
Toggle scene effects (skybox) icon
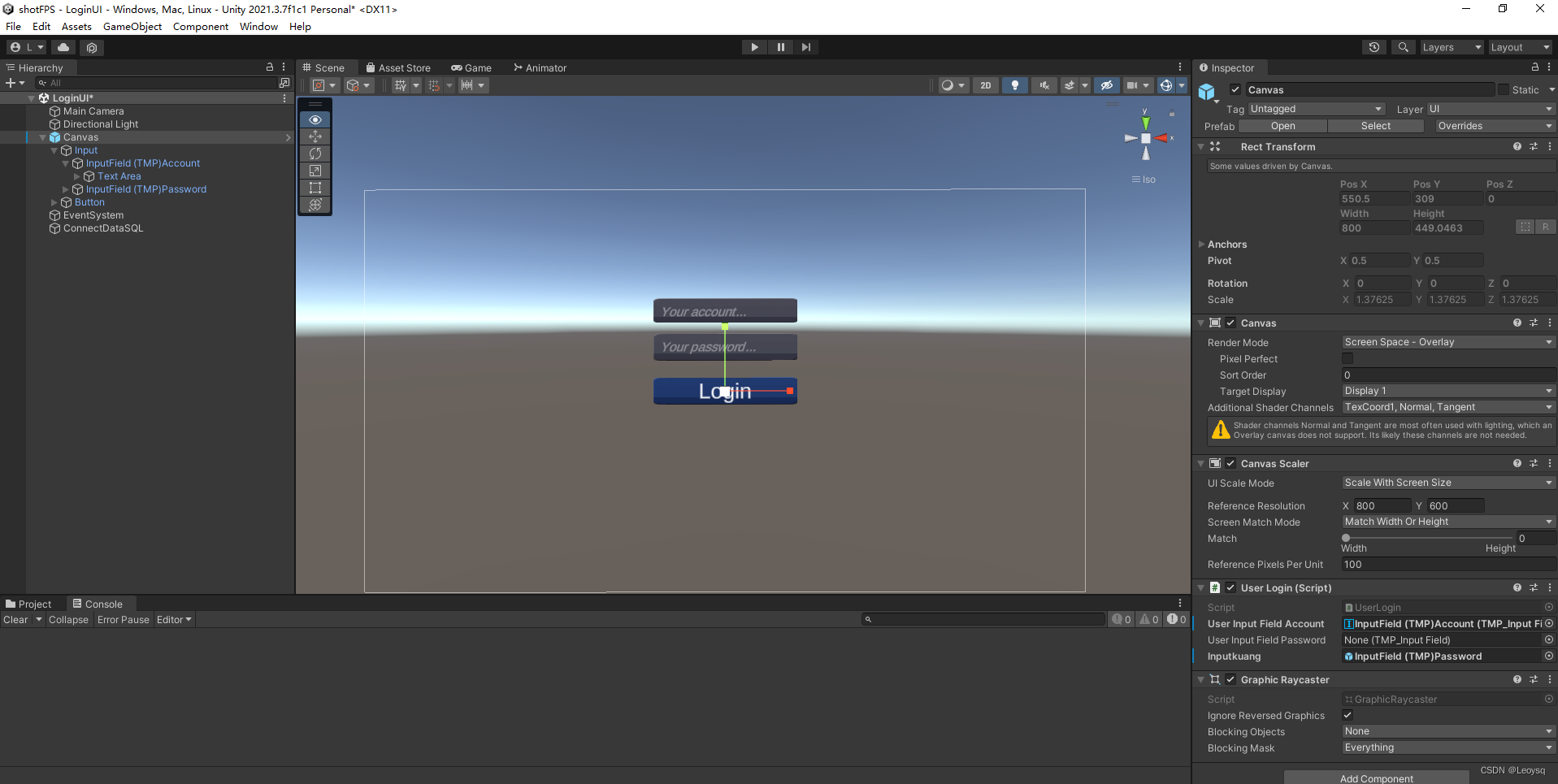(1070, 85)
